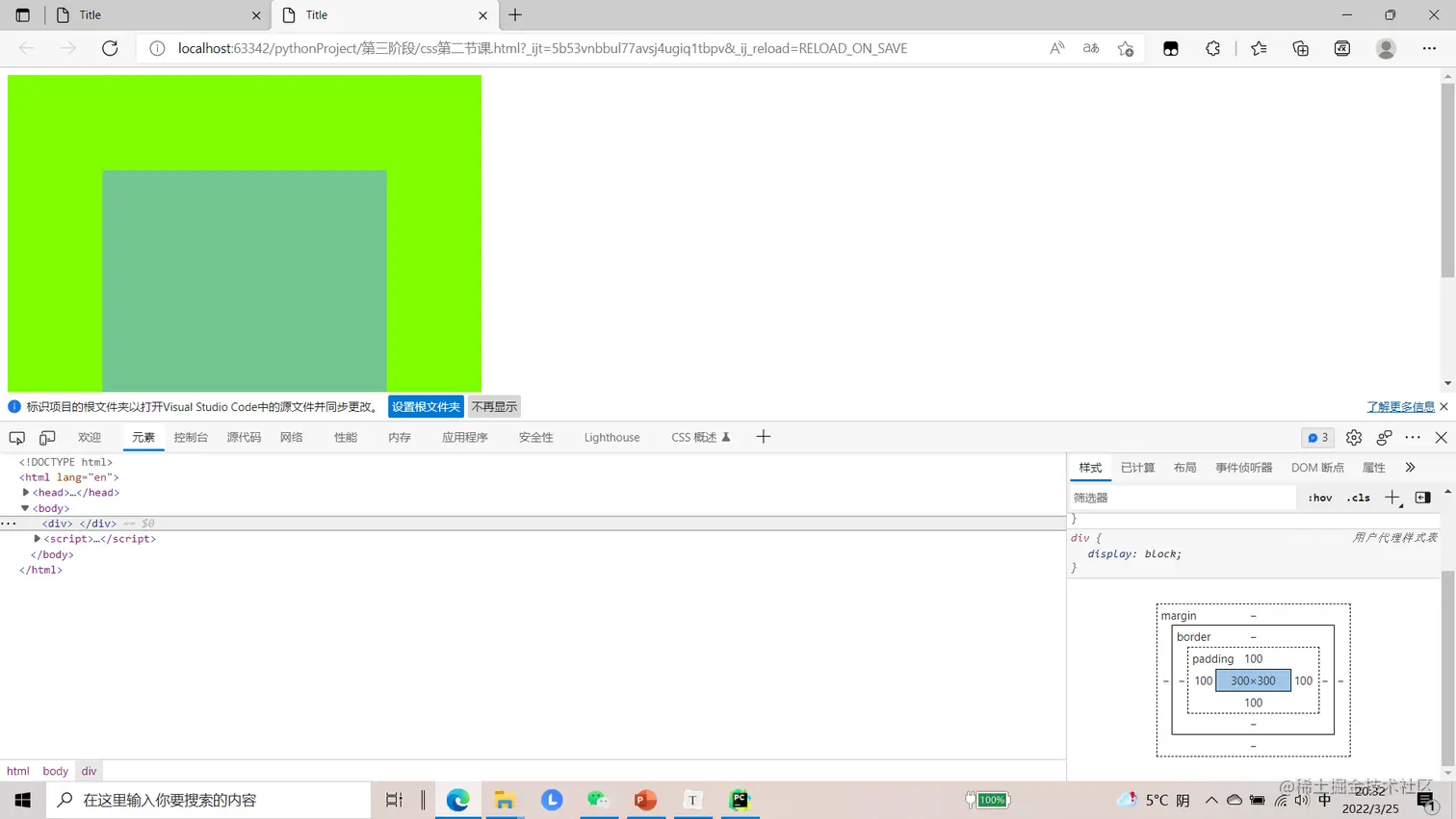Toggle the :hov element state panel
The image size is (1456, 819).
[1320, 498]
